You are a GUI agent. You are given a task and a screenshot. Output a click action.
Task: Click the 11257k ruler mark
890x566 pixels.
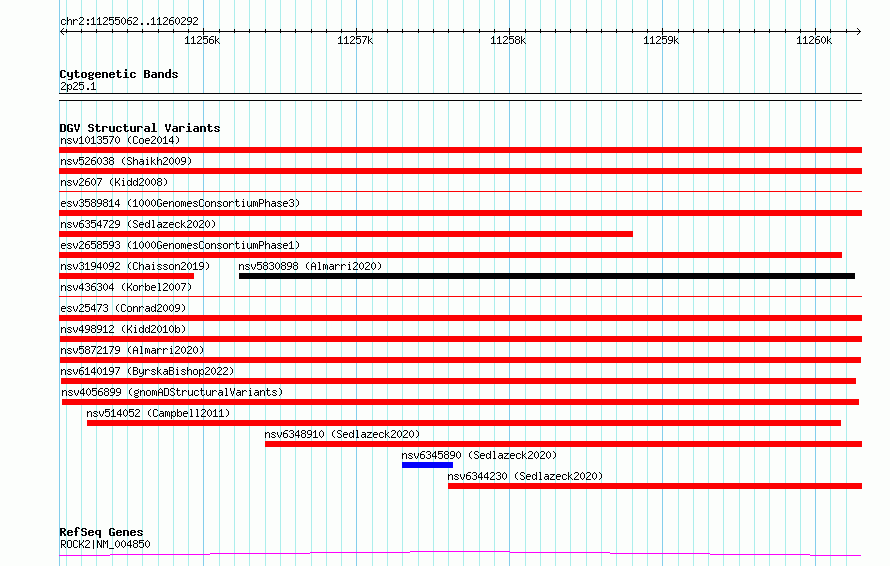[x=355, y=40]
